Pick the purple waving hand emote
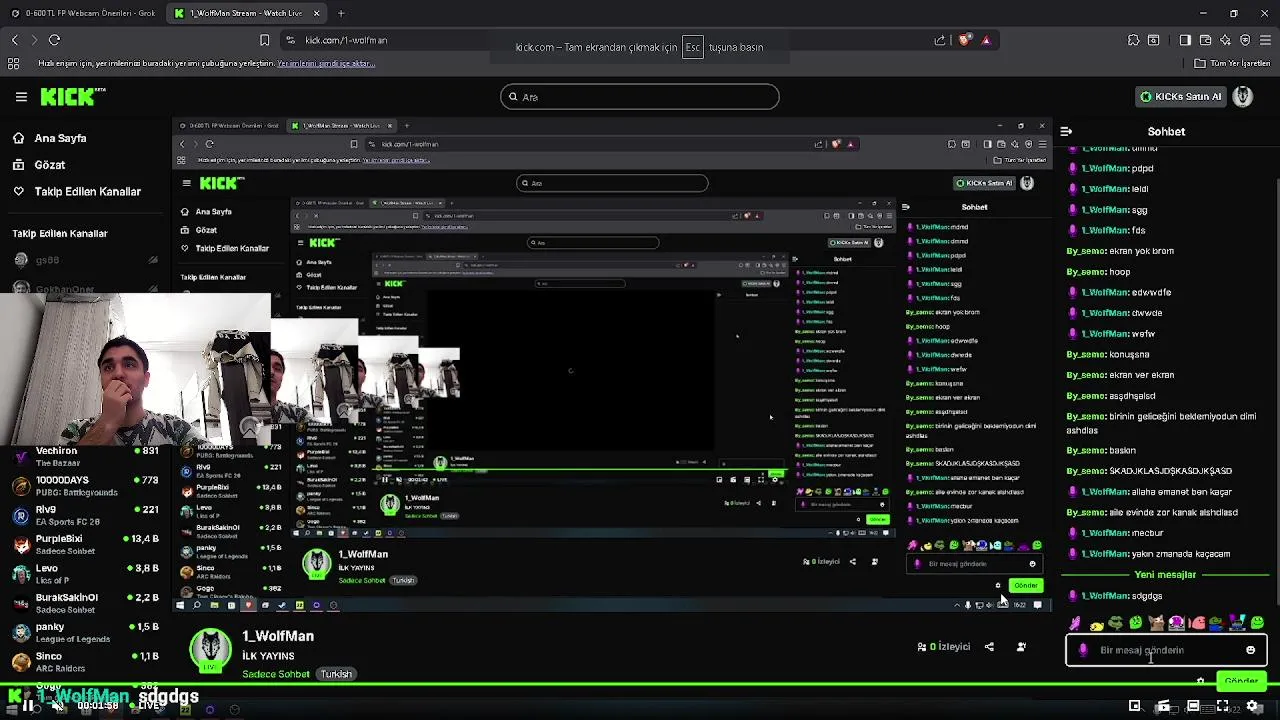Viewport: 1280px width, 720px height. tap(1075, 623)
